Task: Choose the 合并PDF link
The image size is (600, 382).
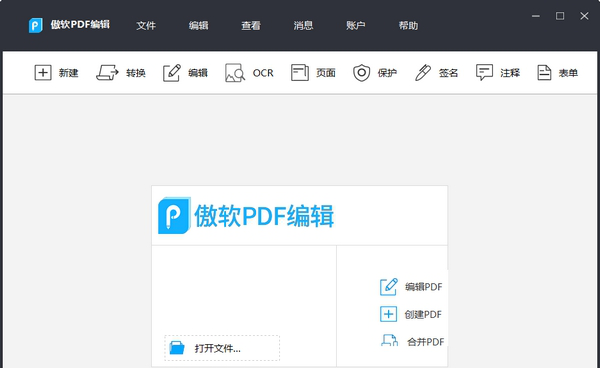Action: click(426, 341)
